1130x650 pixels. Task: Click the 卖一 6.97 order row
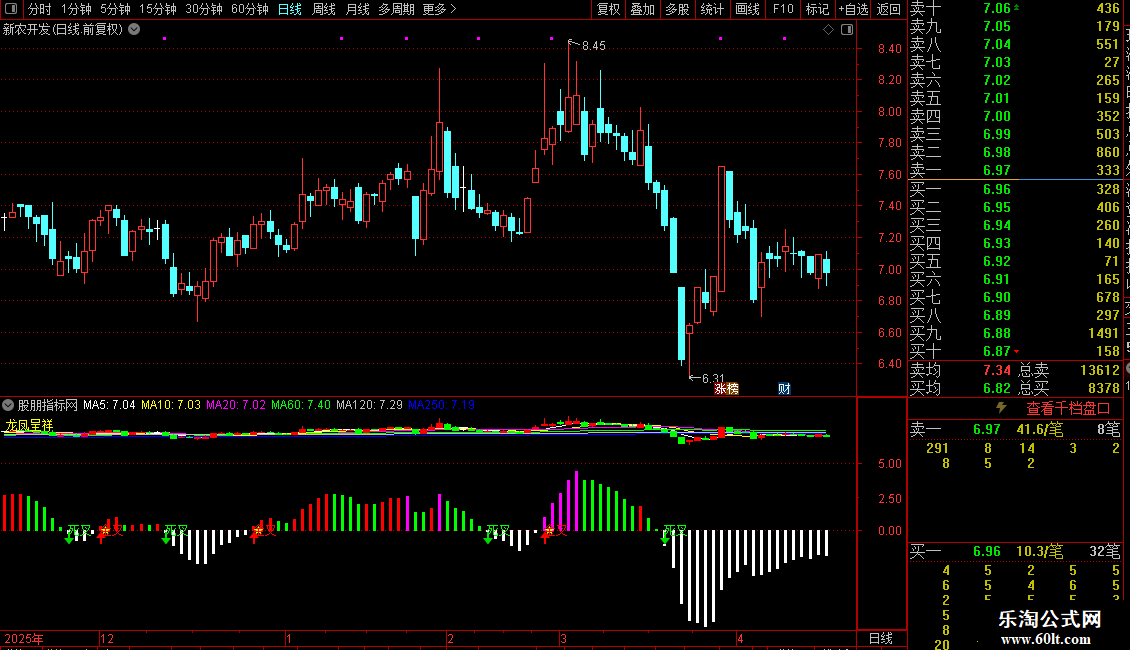click(1015, 170)
